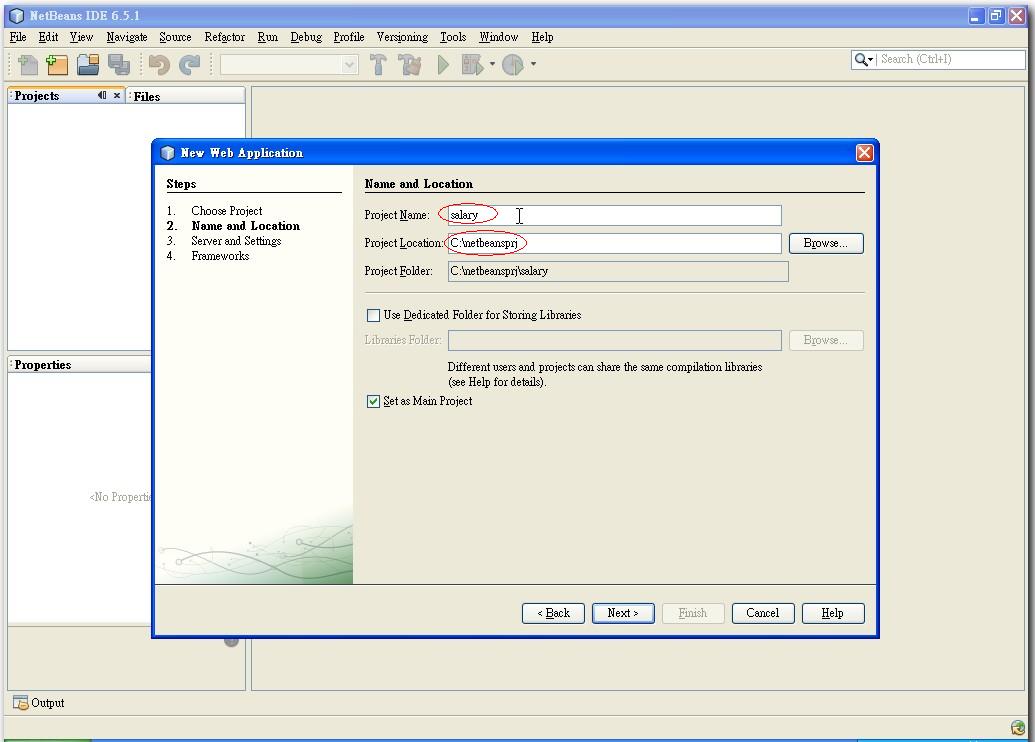Click the Run Main Project play icon
1035x742 pixels.
click(x=443, y=64)
